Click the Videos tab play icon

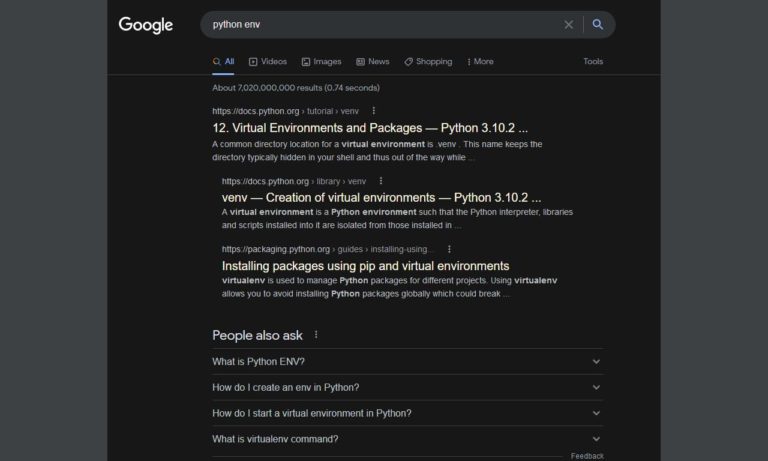point(253,62)
